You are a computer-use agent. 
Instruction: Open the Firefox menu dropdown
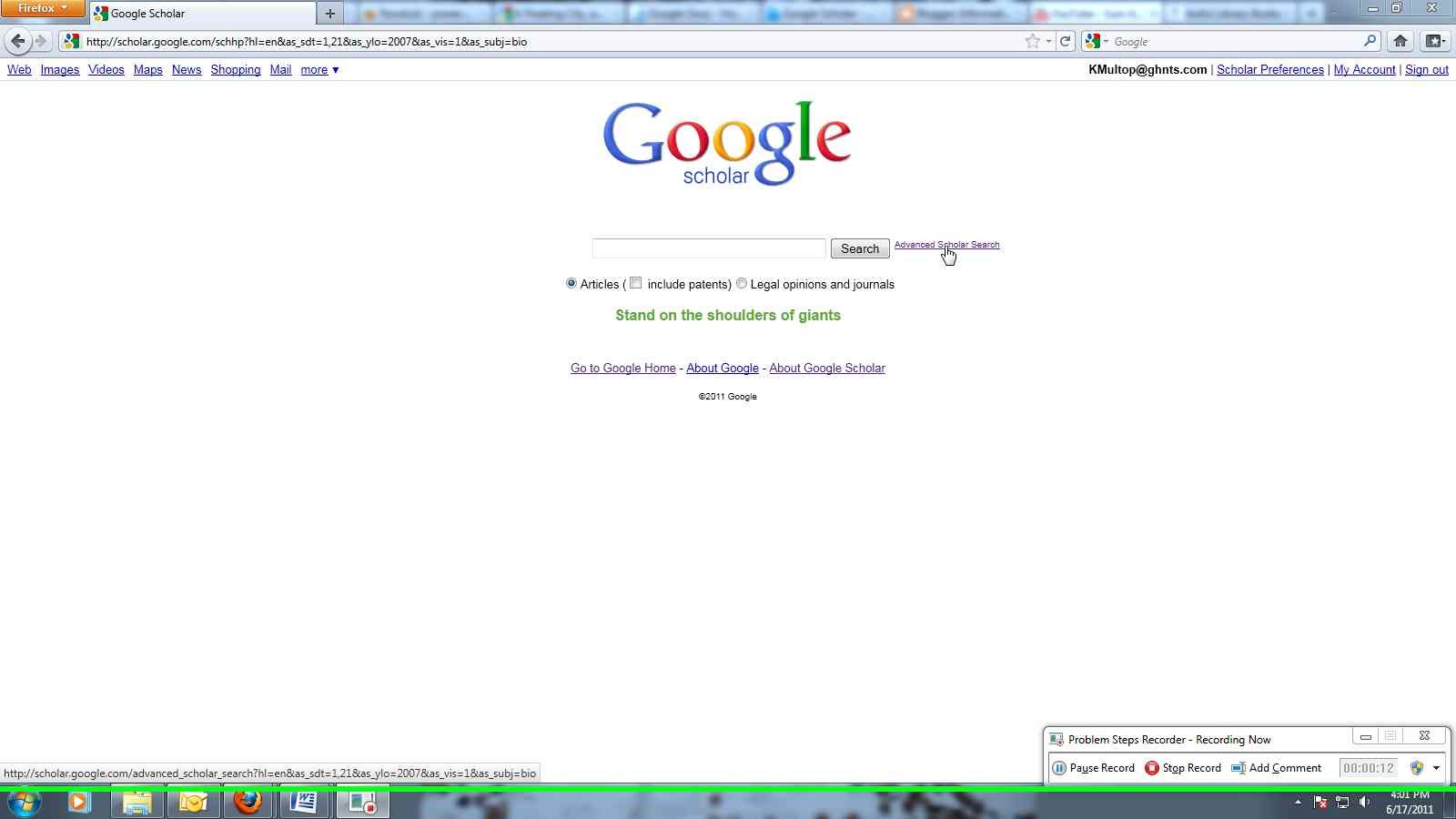coord(42,8)
